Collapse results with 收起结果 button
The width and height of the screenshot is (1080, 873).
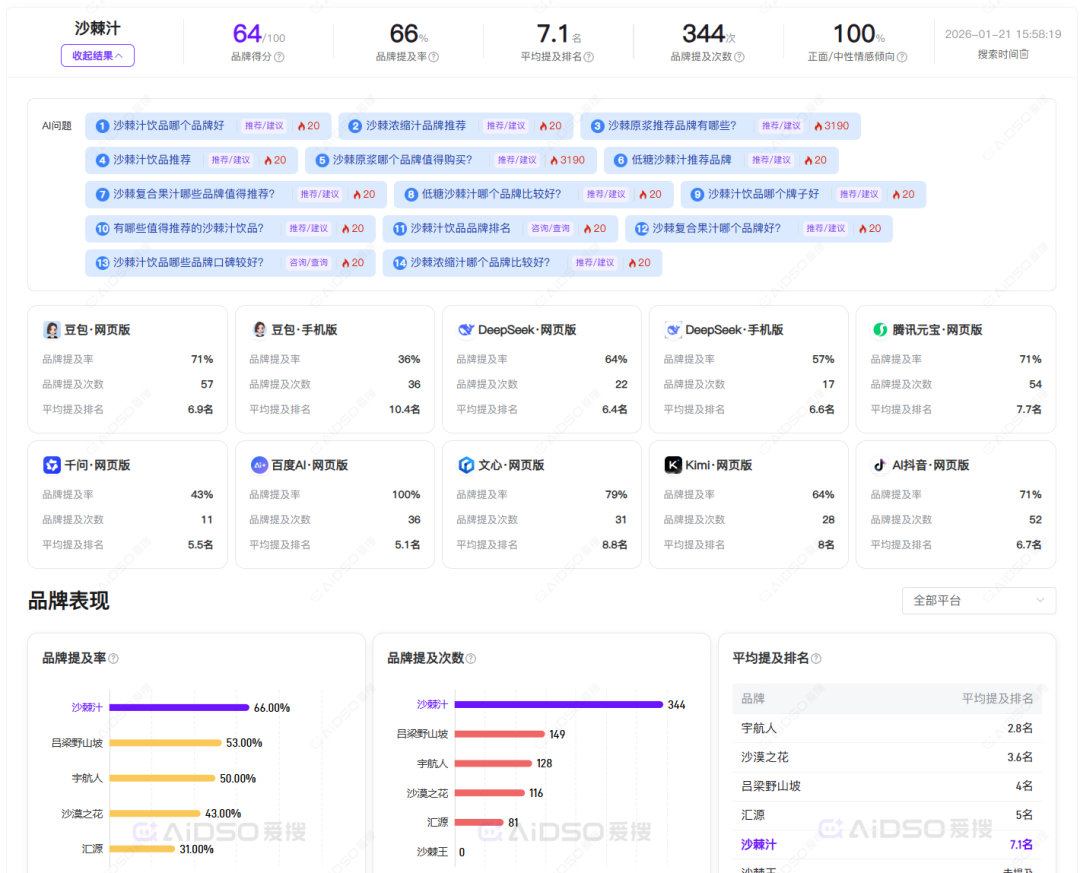tap(97, 56)
